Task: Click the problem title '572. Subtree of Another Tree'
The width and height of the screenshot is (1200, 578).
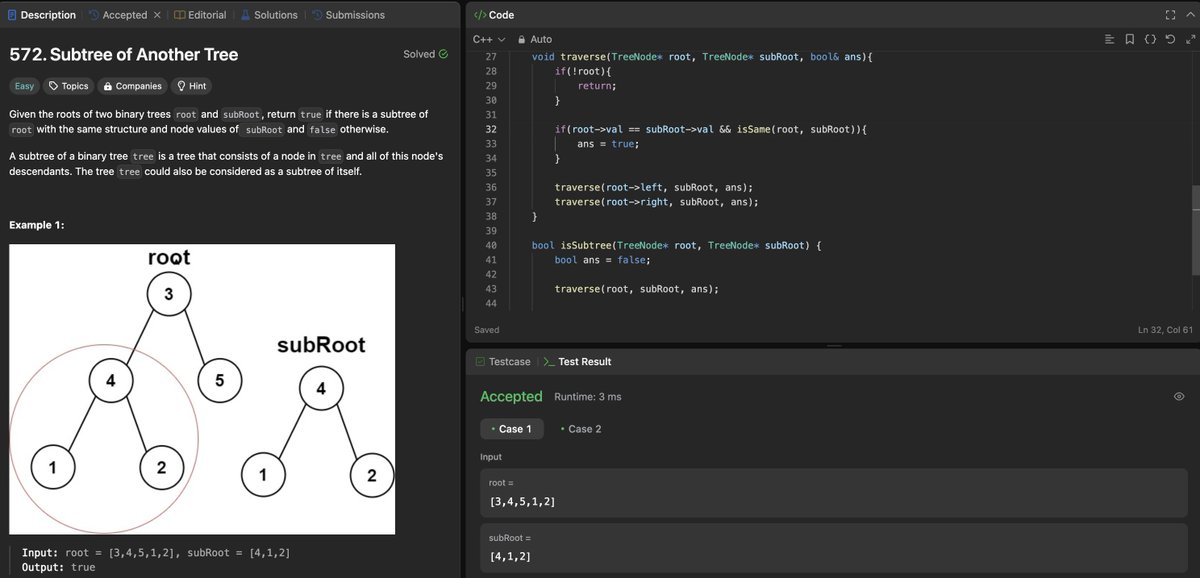Action: tap(124, 54)
